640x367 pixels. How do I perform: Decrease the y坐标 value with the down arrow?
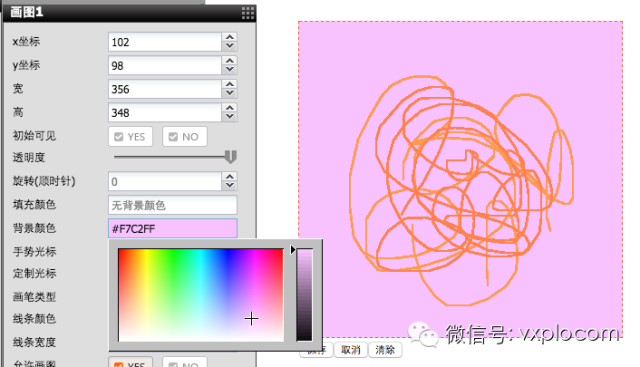coord(230,69)
